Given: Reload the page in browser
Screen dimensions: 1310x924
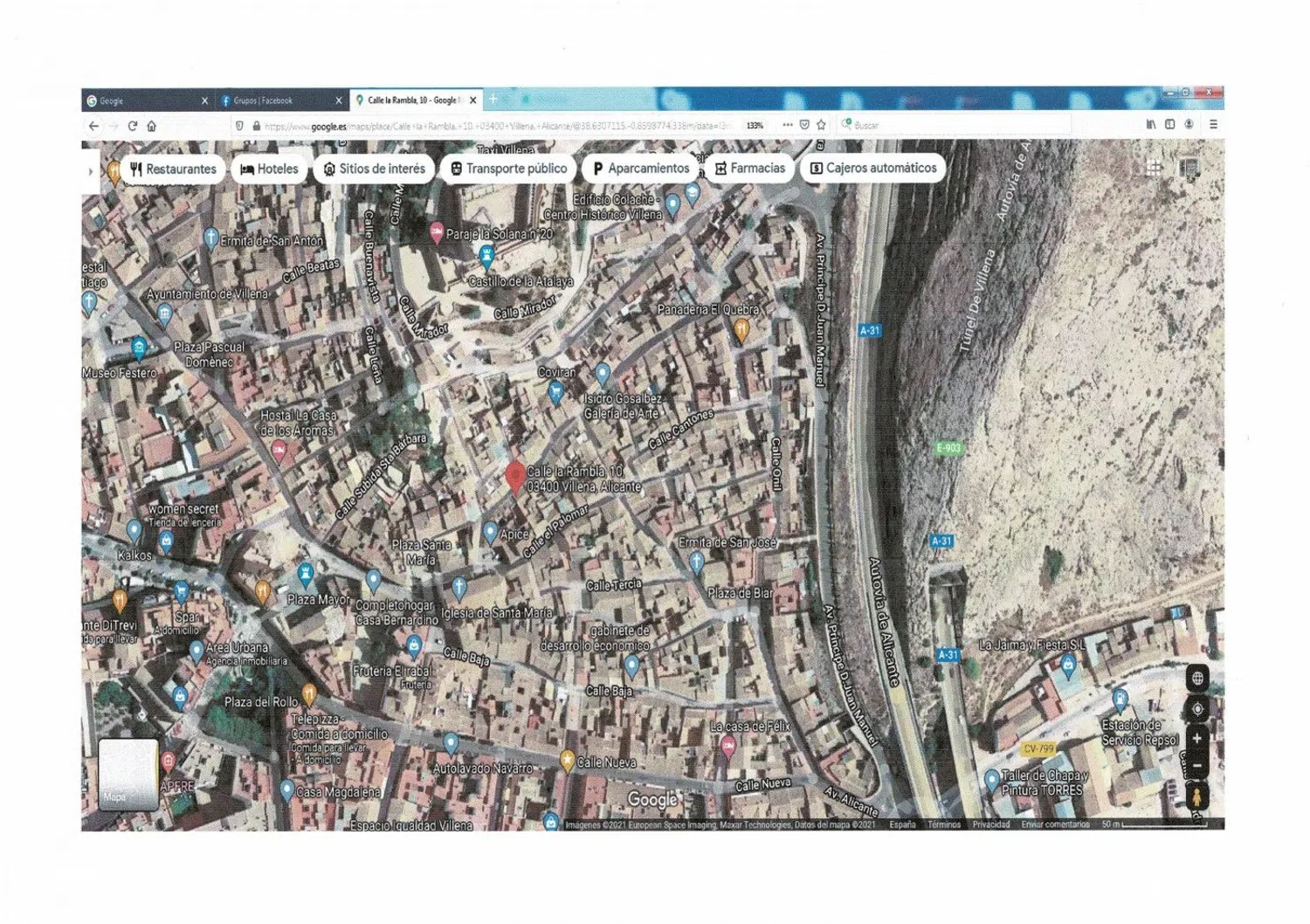Looking at the screenshot, I should tap(133, 126).
